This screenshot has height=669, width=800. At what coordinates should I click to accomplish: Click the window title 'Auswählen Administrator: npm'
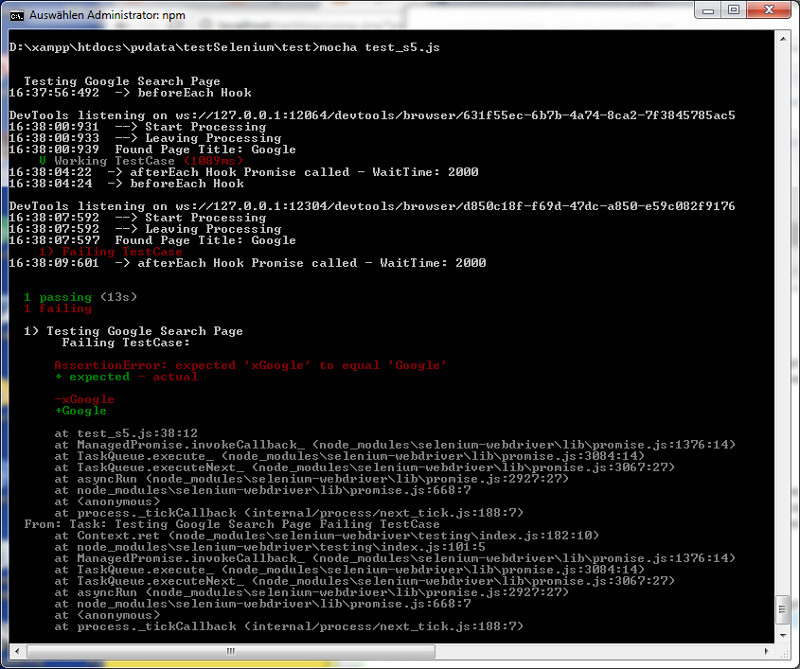pos(107,15)
